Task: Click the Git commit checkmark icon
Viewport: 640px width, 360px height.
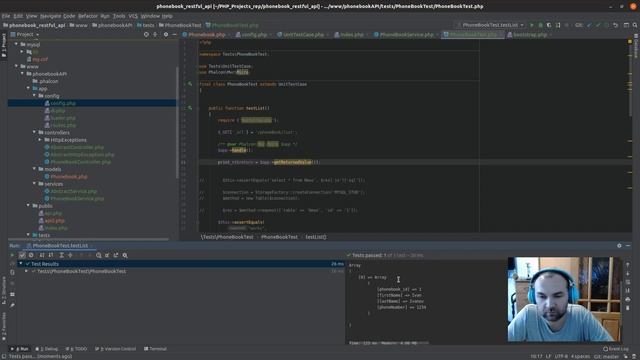Action: coord(598,25)
